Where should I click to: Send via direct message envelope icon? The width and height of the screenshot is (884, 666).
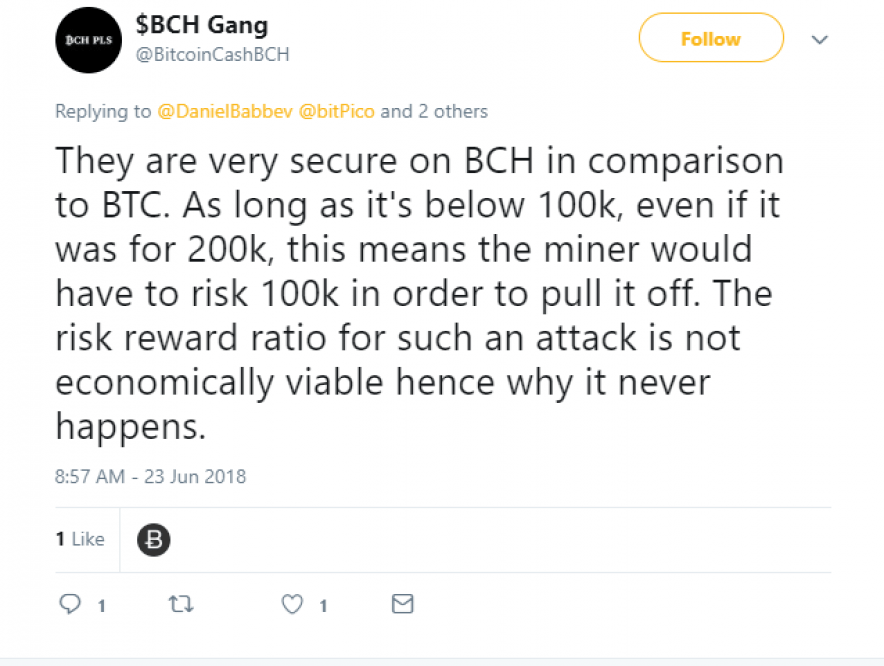[402, 604]
